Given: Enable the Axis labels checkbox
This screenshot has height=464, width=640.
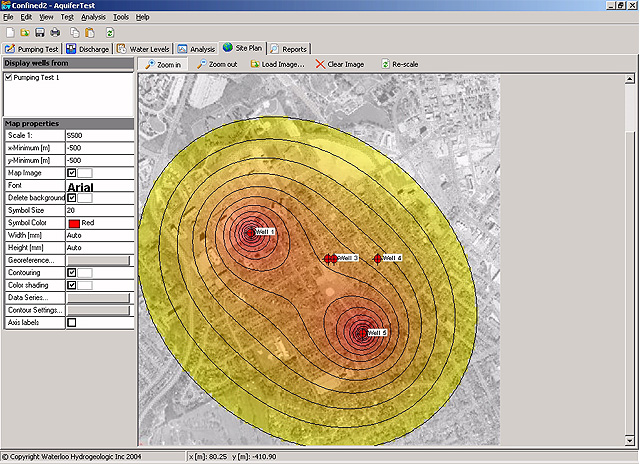Looking at the screenshot, I should coord(71,322).
